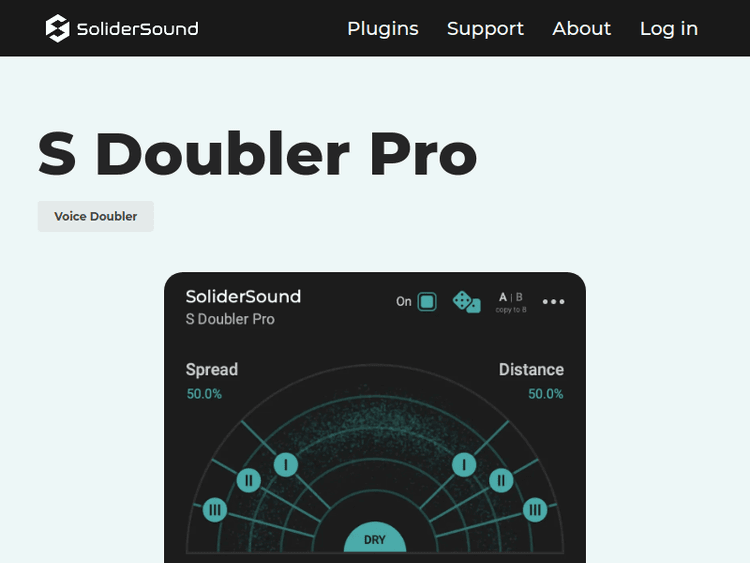The width and height of the screenshot is (750, 563).
Task: Click the Distance 50.0% value
Action: click(x=546, y=394)
